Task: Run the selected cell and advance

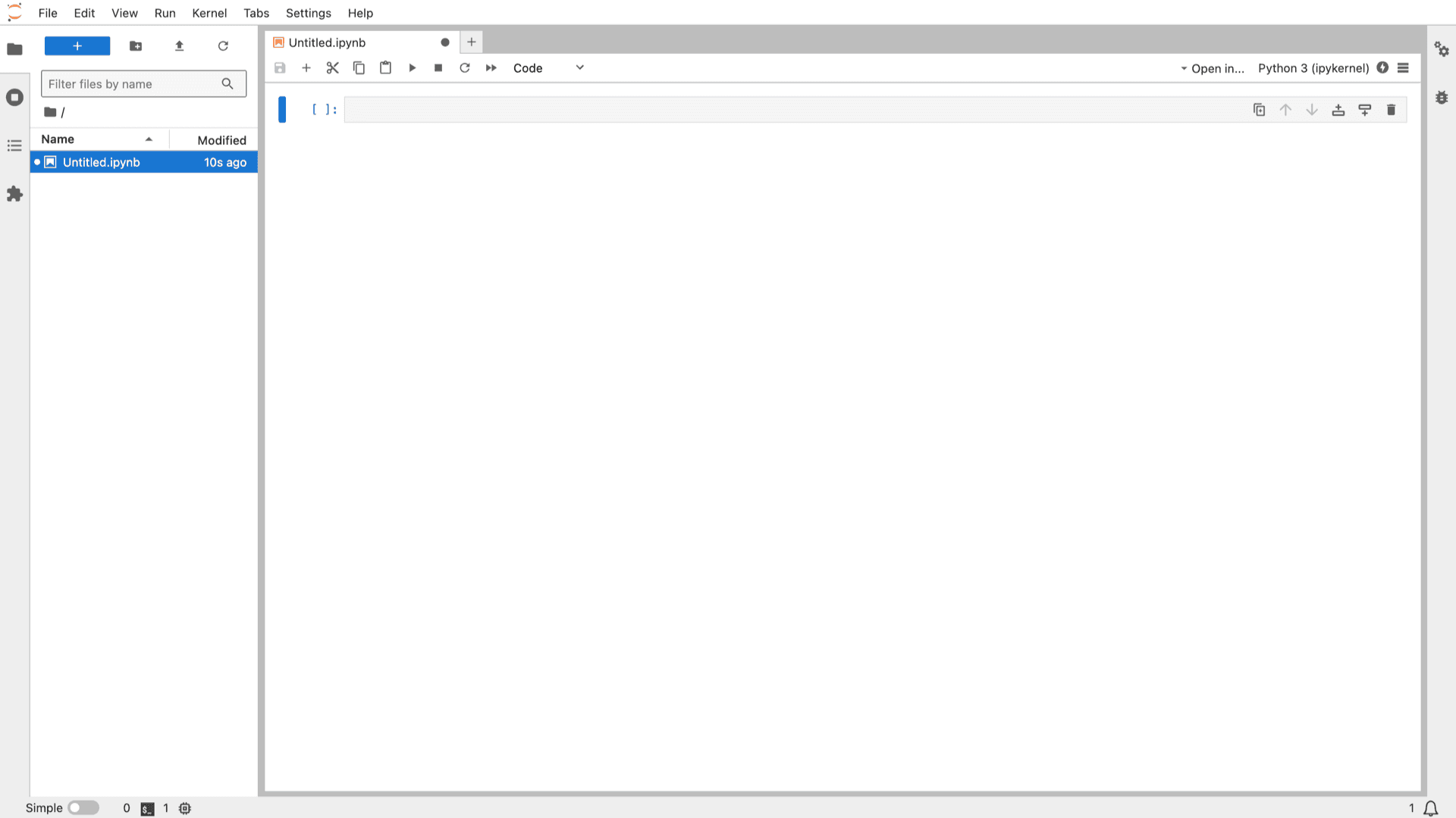Action: pos(412,68)
